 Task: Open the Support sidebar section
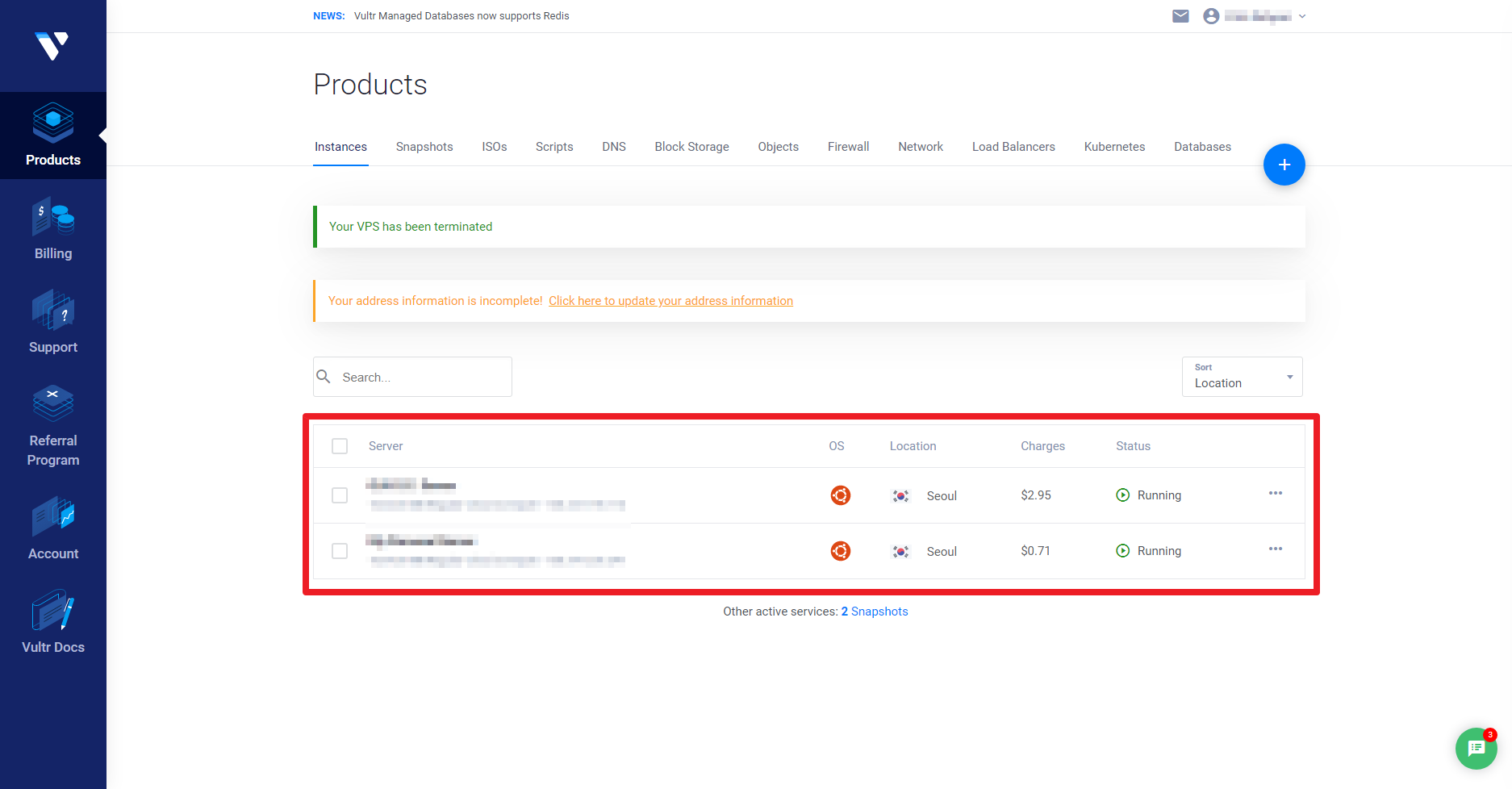click(x=53, y=323)
